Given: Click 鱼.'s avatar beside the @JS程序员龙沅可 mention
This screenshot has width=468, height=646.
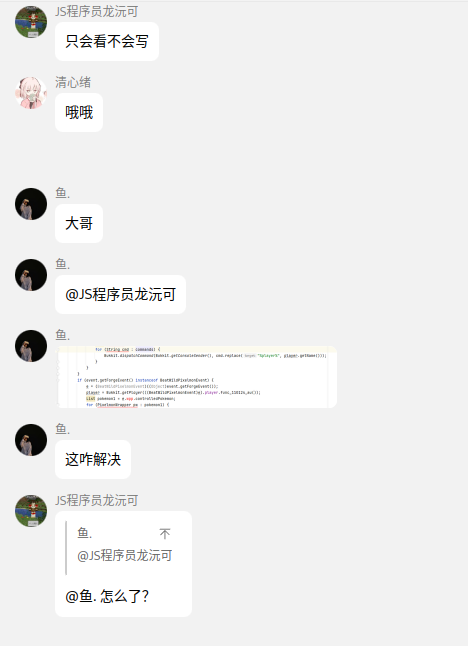Looking at the screenshot, I should coord(31,275).
